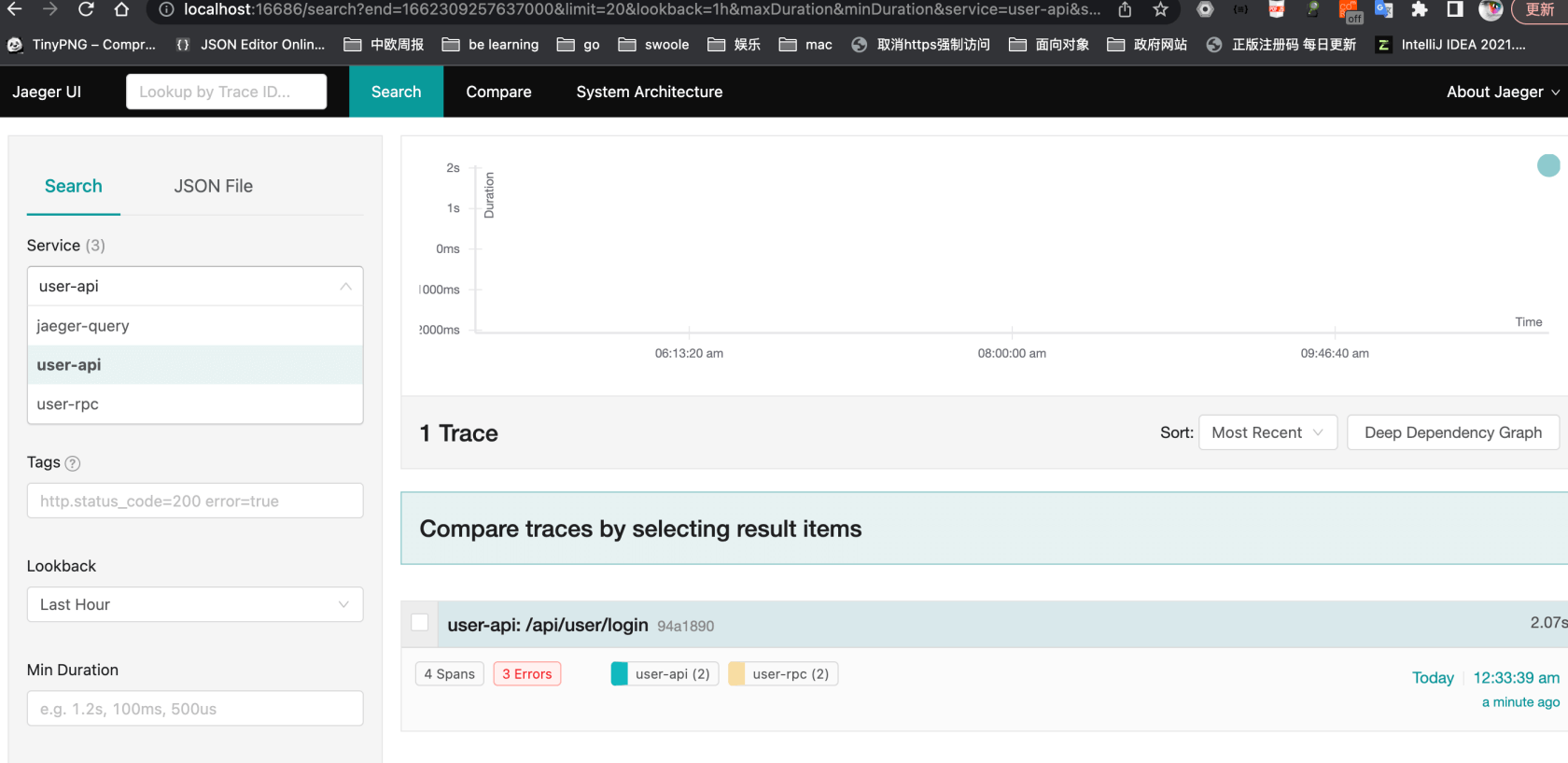
Task: Open the JSON Editor Online bookmark
Action: pos(250,44)
